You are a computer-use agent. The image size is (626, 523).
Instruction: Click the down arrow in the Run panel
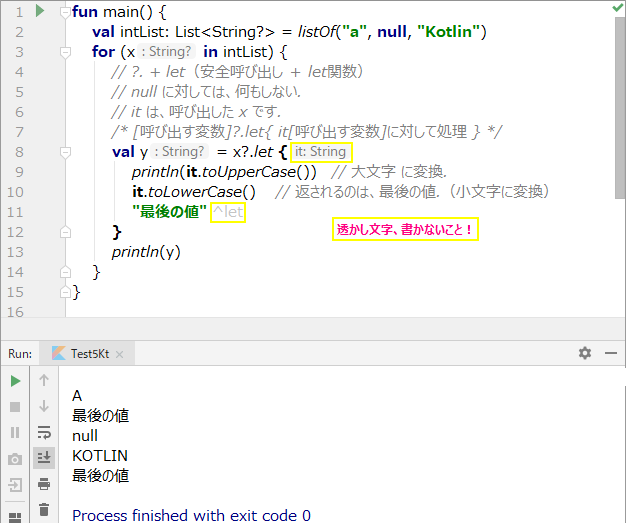44,407
